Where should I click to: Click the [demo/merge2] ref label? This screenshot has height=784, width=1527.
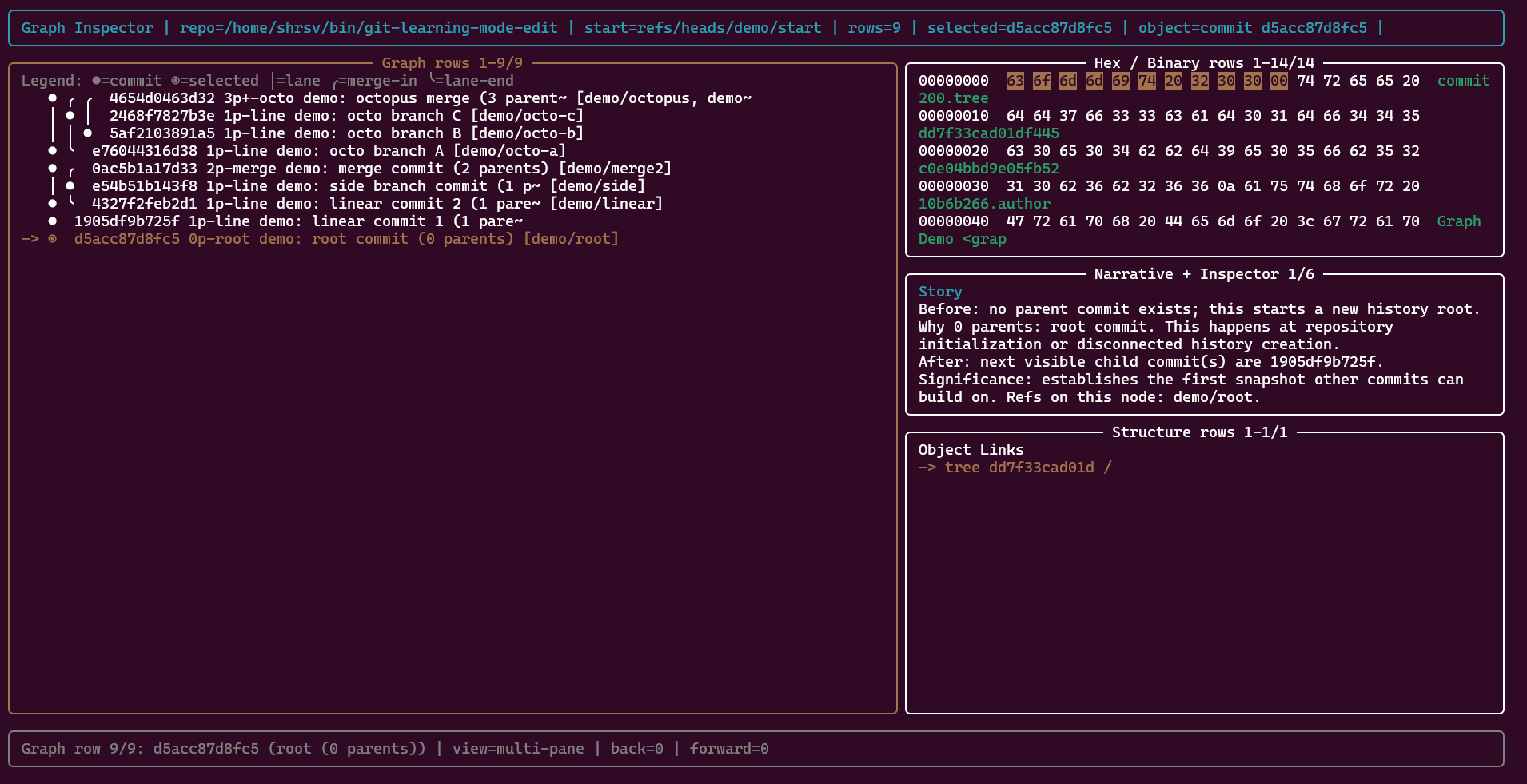point(615,169)
